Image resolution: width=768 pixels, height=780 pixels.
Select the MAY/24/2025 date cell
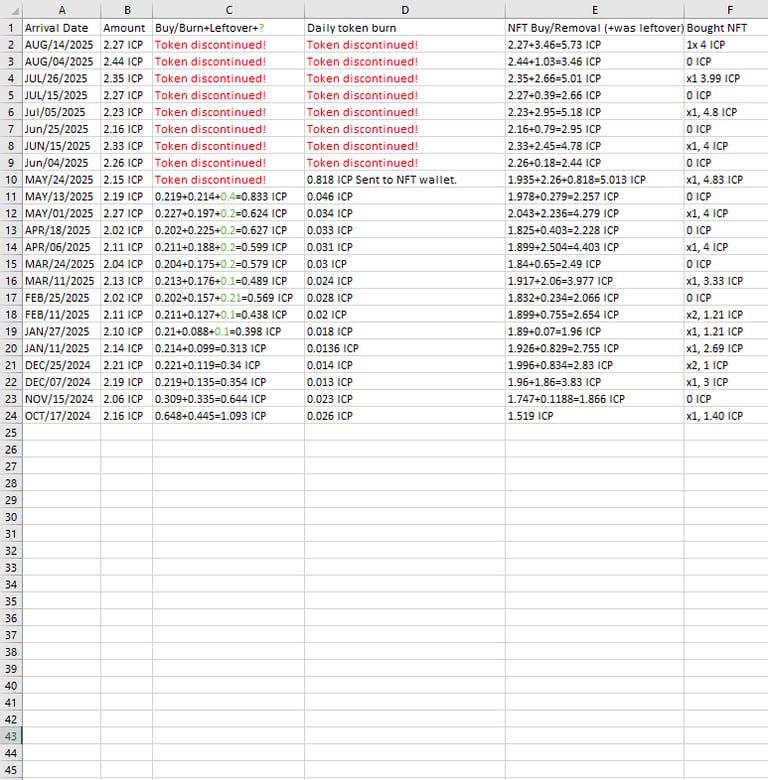62,180
